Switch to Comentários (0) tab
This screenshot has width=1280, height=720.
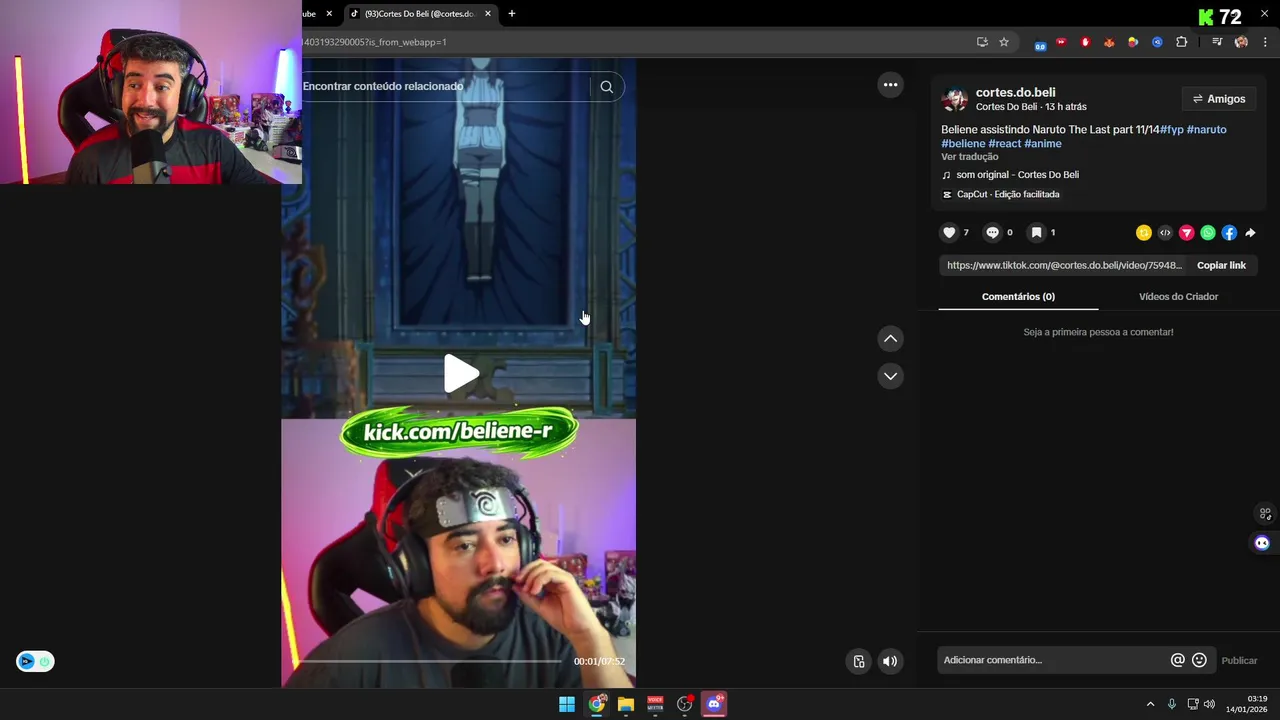coord(1018,297)
